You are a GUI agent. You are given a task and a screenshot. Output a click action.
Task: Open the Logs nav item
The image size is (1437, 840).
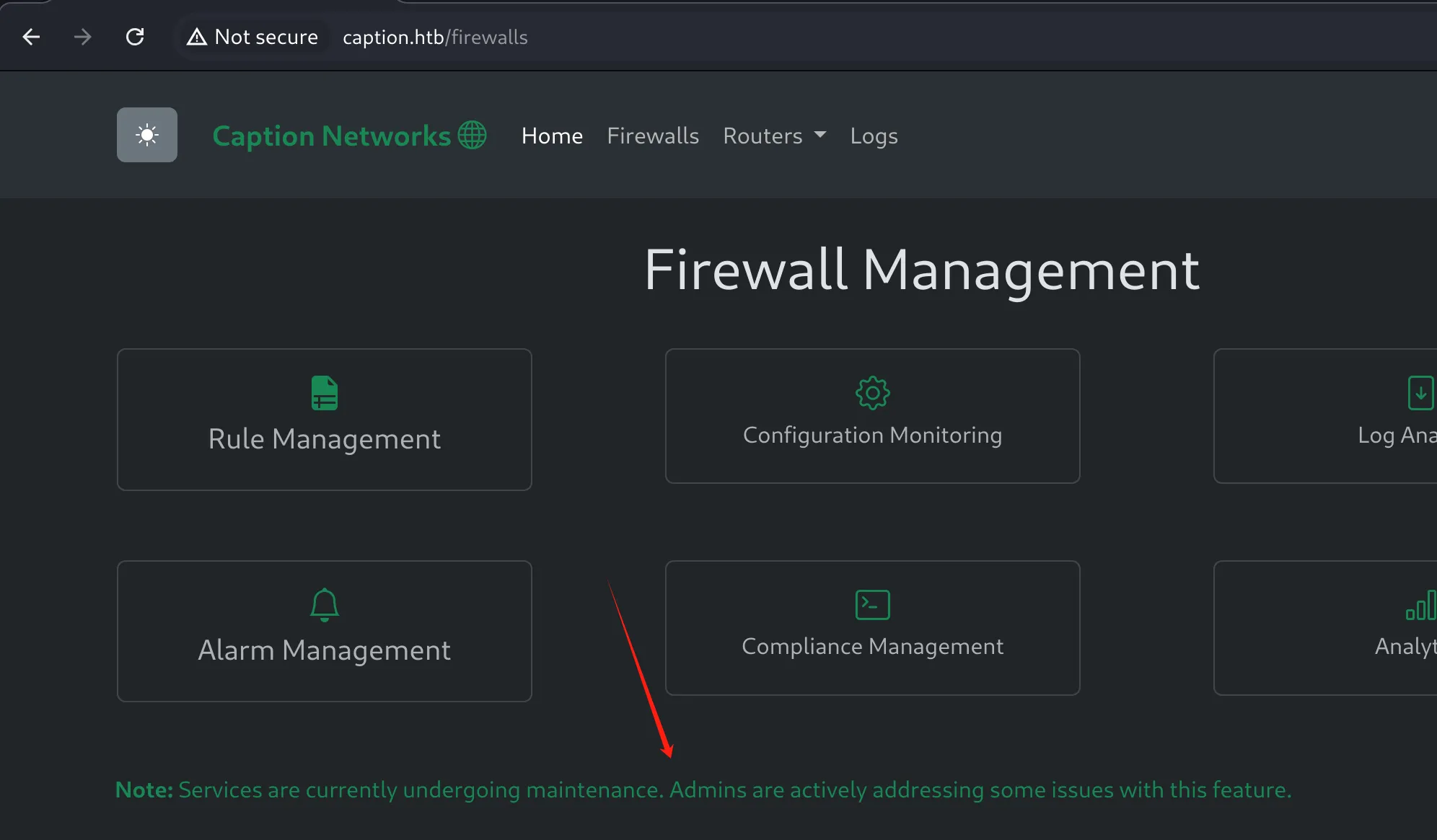(874, 136)
